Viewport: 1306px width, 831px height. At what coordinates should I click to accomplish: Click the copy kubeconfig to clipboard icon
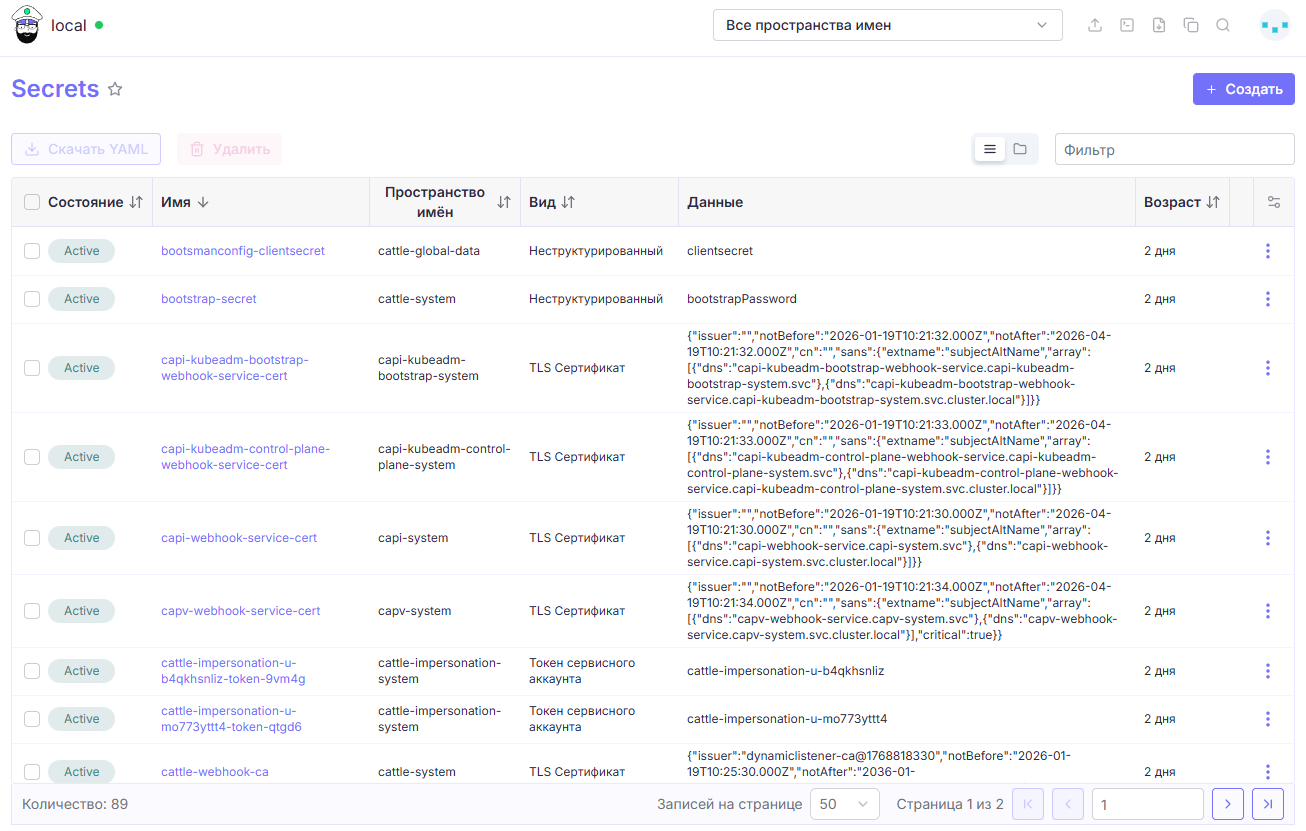(1191, 26)
